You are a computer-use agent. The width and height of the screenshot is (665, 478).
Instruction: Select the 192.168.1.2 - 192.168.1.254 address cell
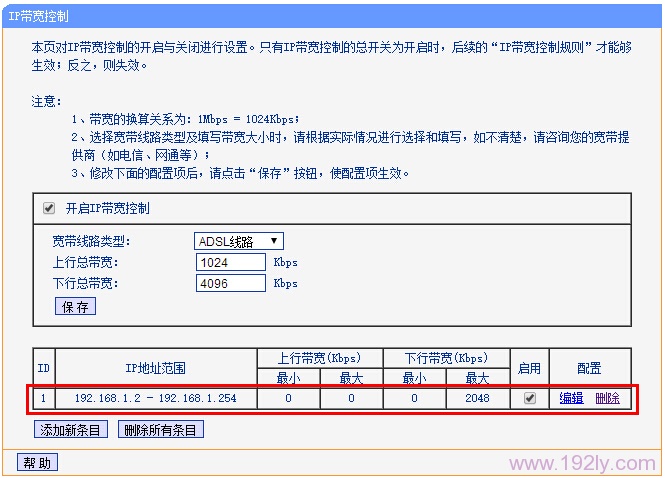(x=156, y=398)
